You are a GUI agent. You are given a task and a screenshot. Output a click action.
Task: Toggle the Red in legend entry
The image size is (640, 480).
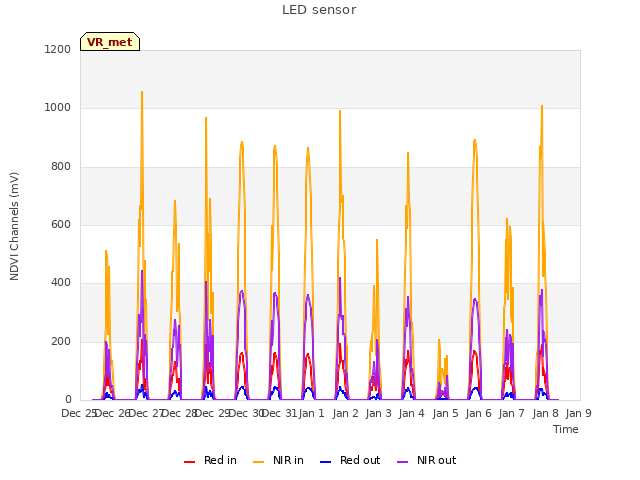(210, 460)
